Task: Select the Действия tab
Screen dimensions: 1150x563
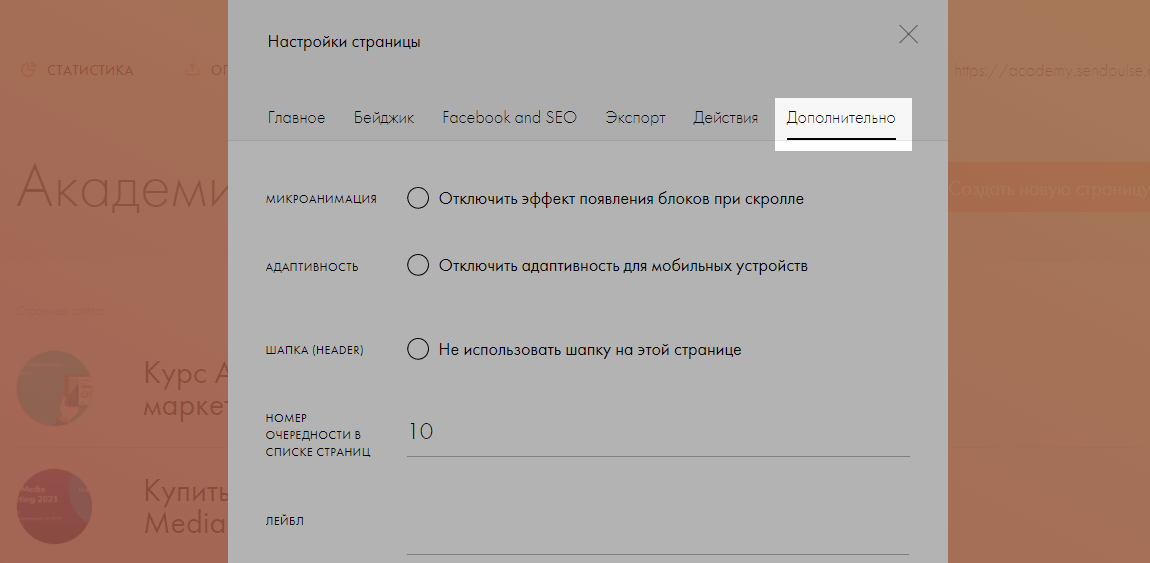Action: [725, 118]
